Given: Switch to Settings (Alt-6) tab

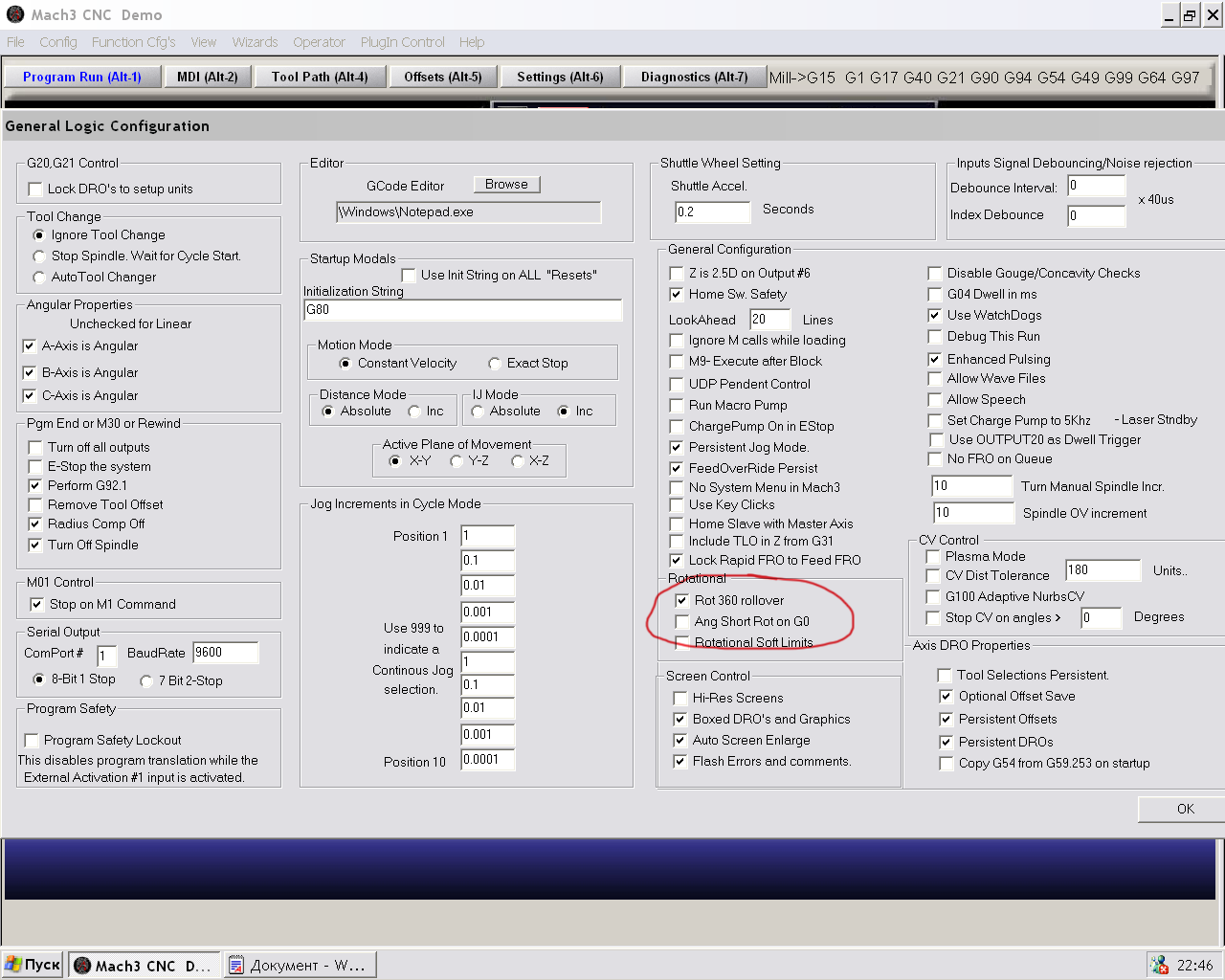Looking at the screenshot, I should pos(560,77).
